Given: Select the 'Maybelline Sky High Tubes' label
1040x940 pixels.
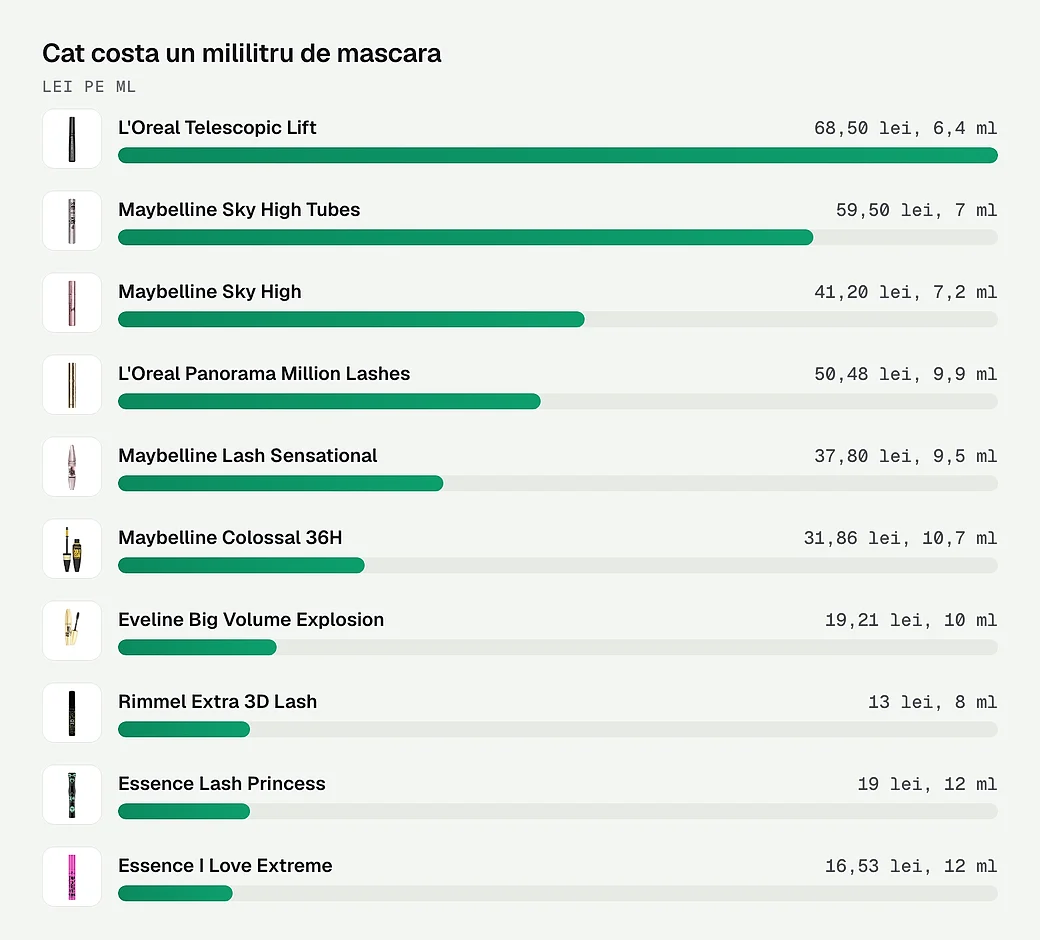Looking at the screenshot, I should pyautogui.click(x=239, y=210).
